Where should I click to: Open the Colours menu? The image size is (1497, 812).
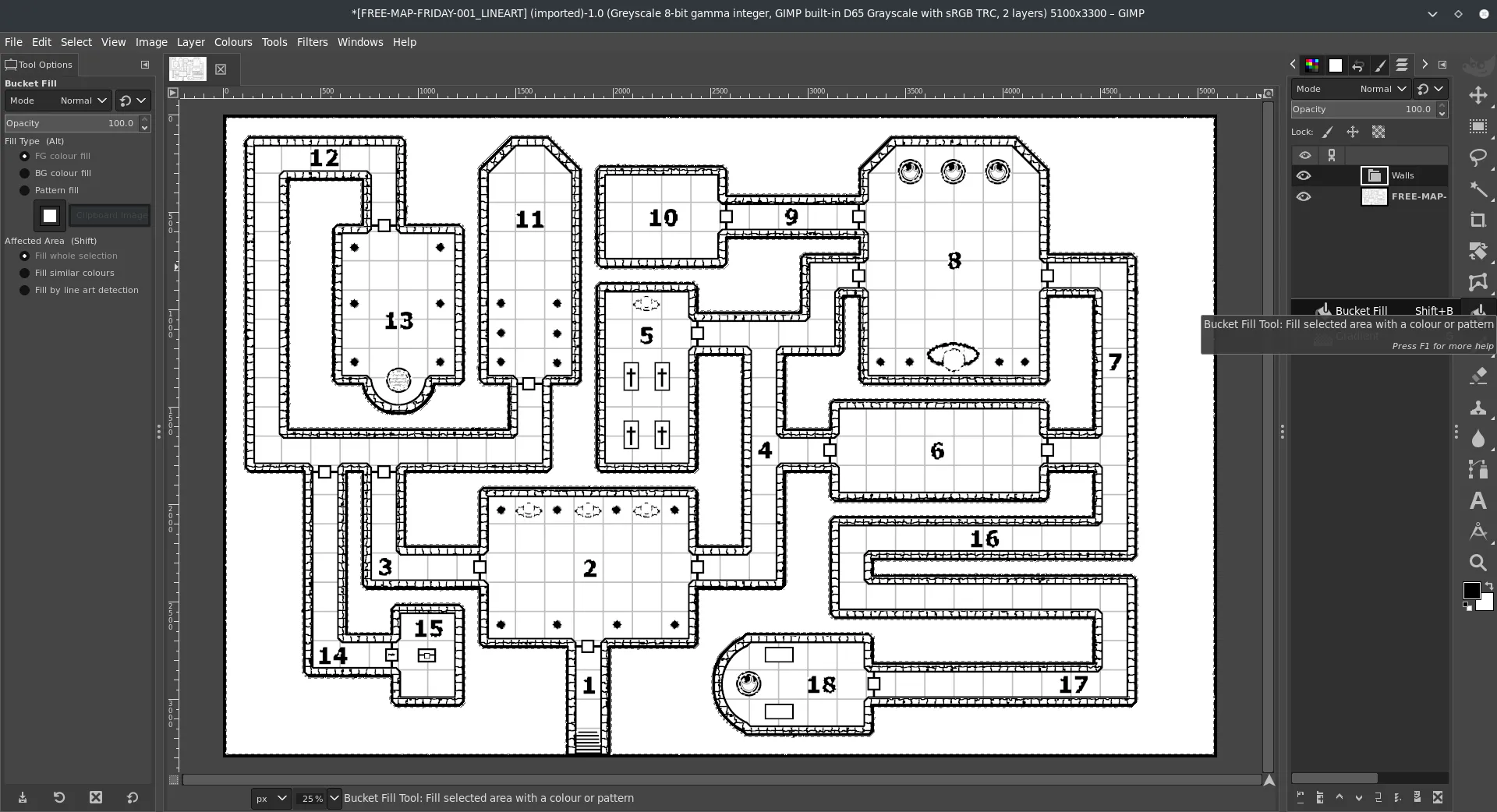pyautogui.click(x=233, y=42)
